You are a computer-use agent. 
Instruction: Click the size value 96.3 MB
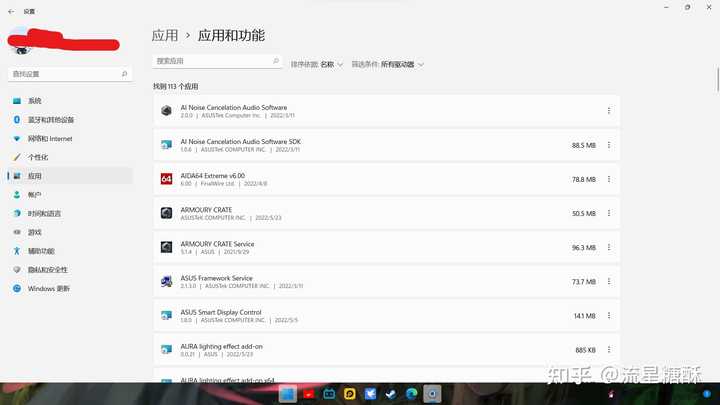coord(584,248)
